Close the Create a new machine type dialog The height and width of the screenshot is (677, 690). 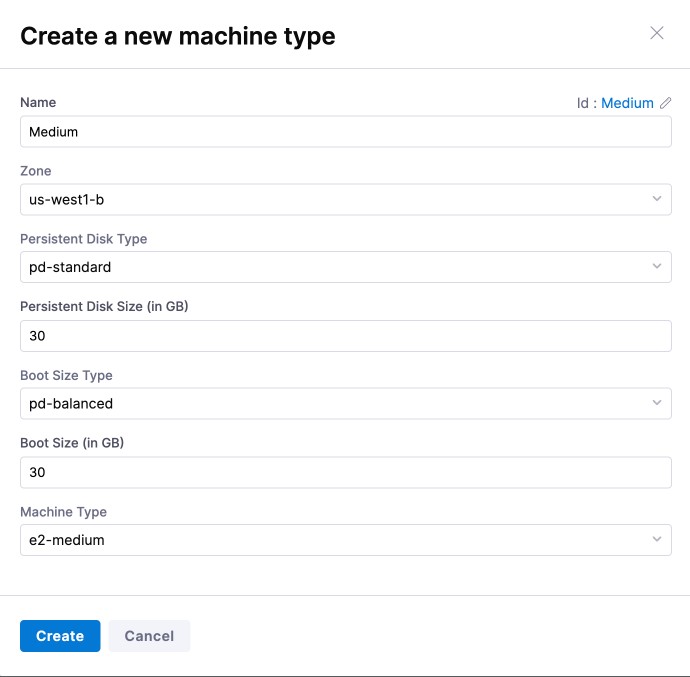coord(657,33)
